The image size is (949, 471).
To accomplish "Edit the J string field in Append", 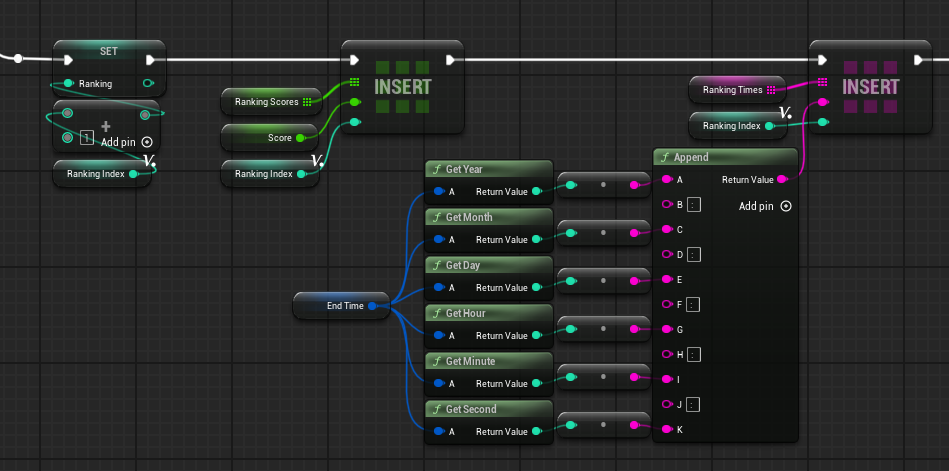I will coord(694,404).
